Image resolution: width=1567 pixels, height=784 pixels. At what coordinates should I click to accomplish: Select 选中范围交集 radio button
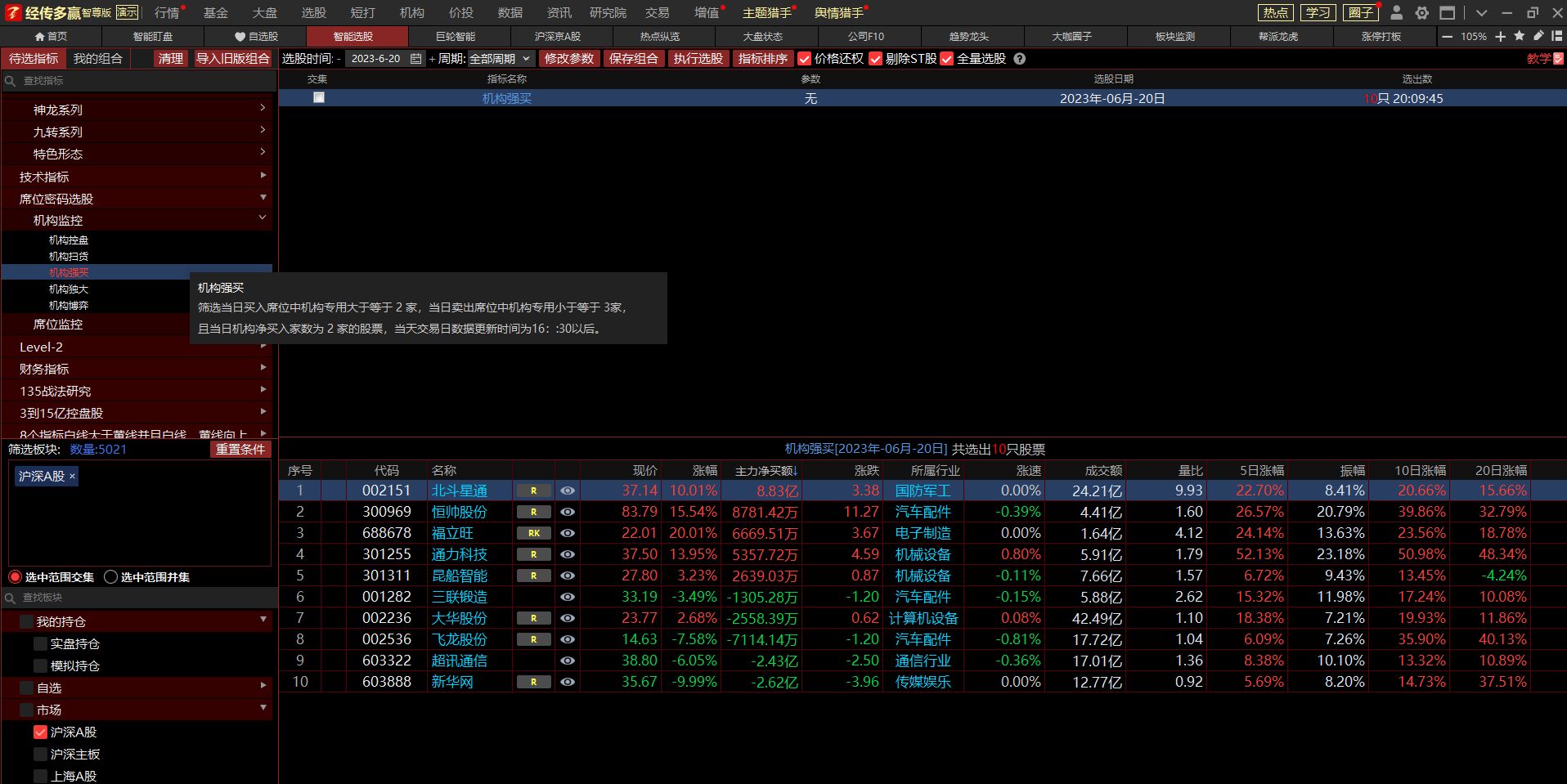tap(15, 577)
